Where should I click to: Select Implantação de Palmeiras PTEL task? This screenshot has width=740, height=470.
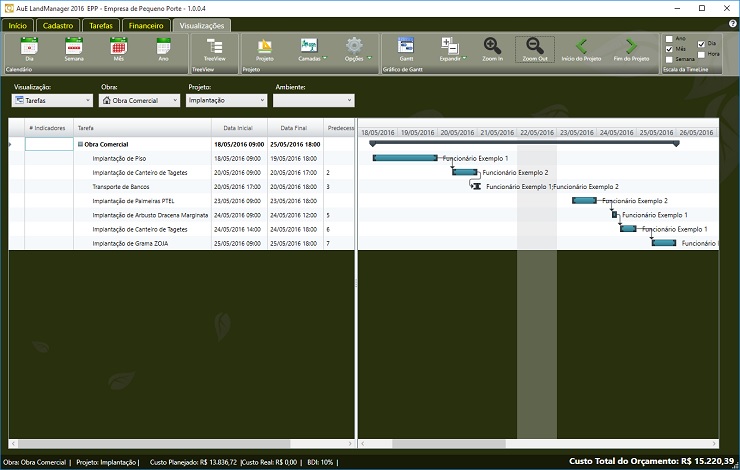[133, 201]
